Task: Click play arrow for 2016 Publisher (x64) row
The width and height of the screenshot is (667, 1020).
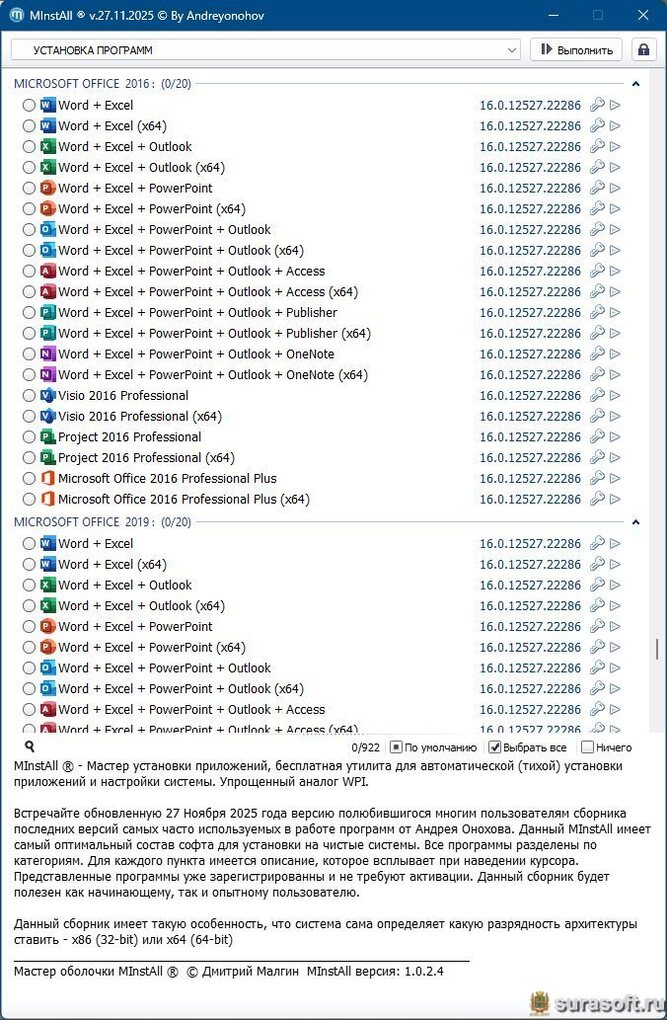Action: point(615,334)
